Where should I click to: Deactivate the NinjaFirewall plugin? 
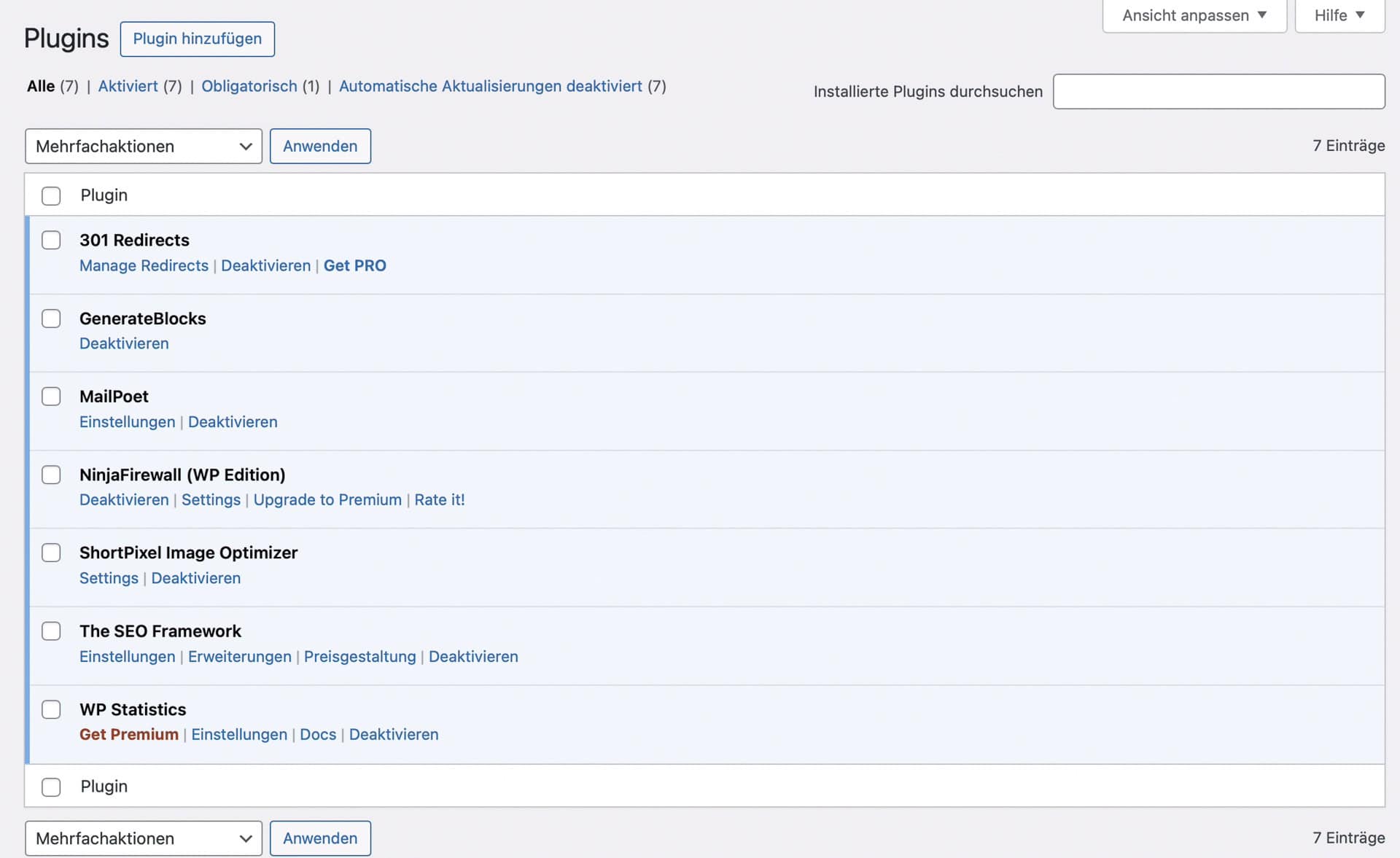coord(124,500)
